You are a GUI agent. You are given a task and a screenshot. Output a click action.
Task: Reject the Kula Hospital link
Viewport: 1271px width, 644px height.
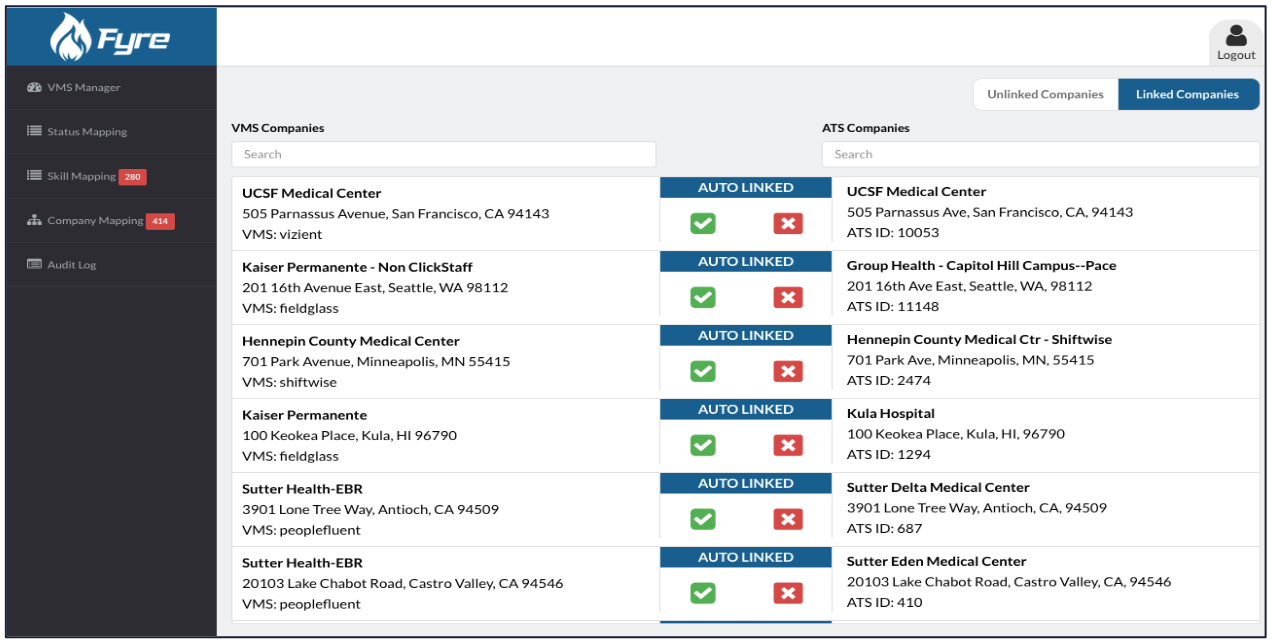pos(788,445)
